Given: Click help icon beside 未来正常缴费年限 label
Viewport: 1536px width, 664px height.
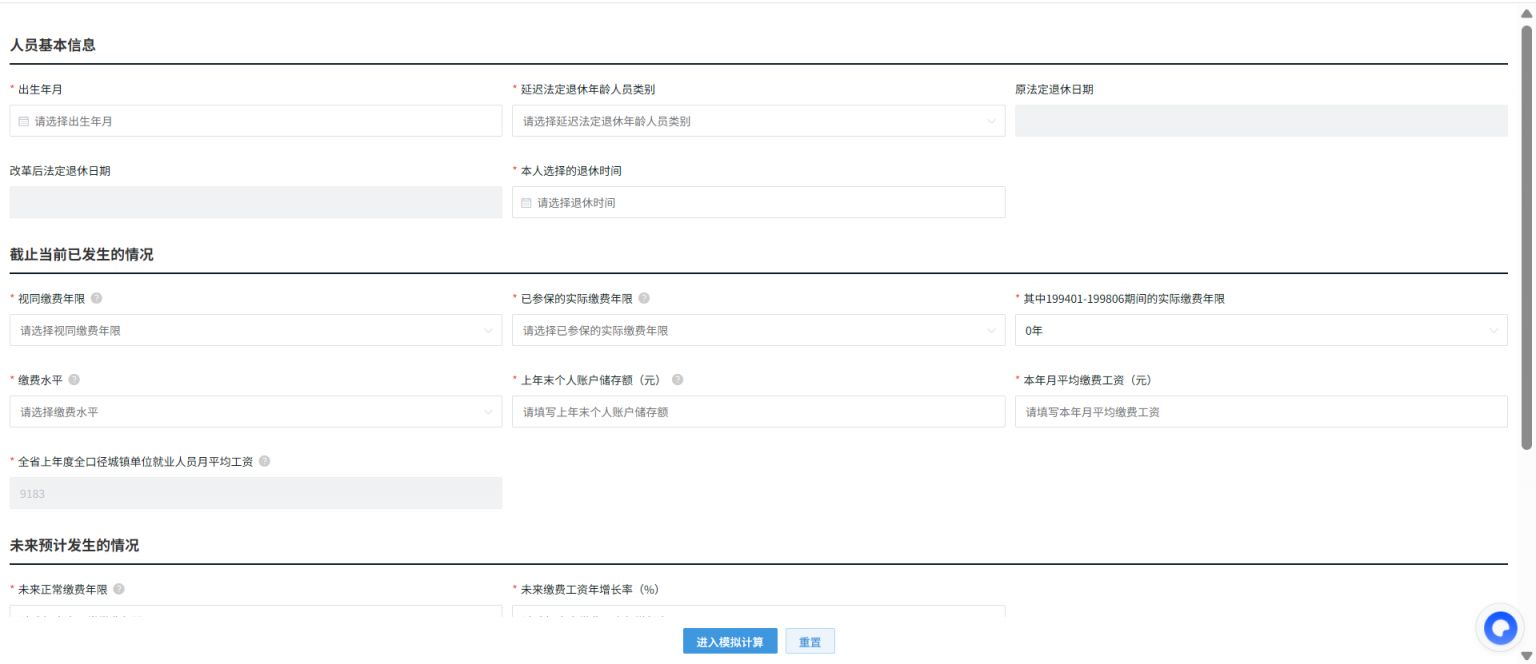Looking at the screenshot, I should click(119, 589).
